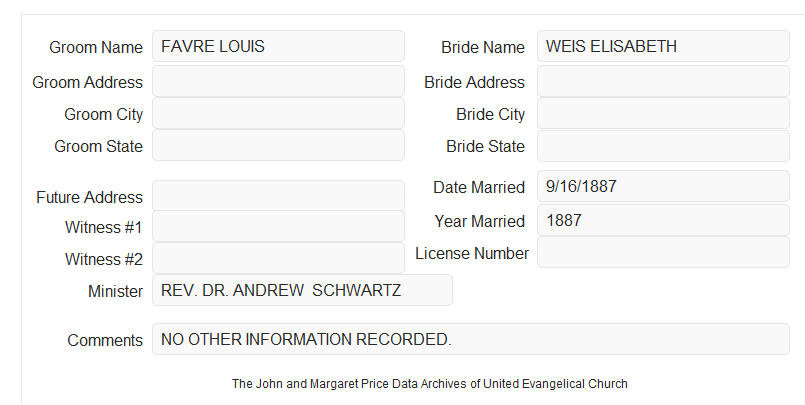Click the Date Married label
Viewport: 805px width, 405px height.
click(x=479, y=187)
